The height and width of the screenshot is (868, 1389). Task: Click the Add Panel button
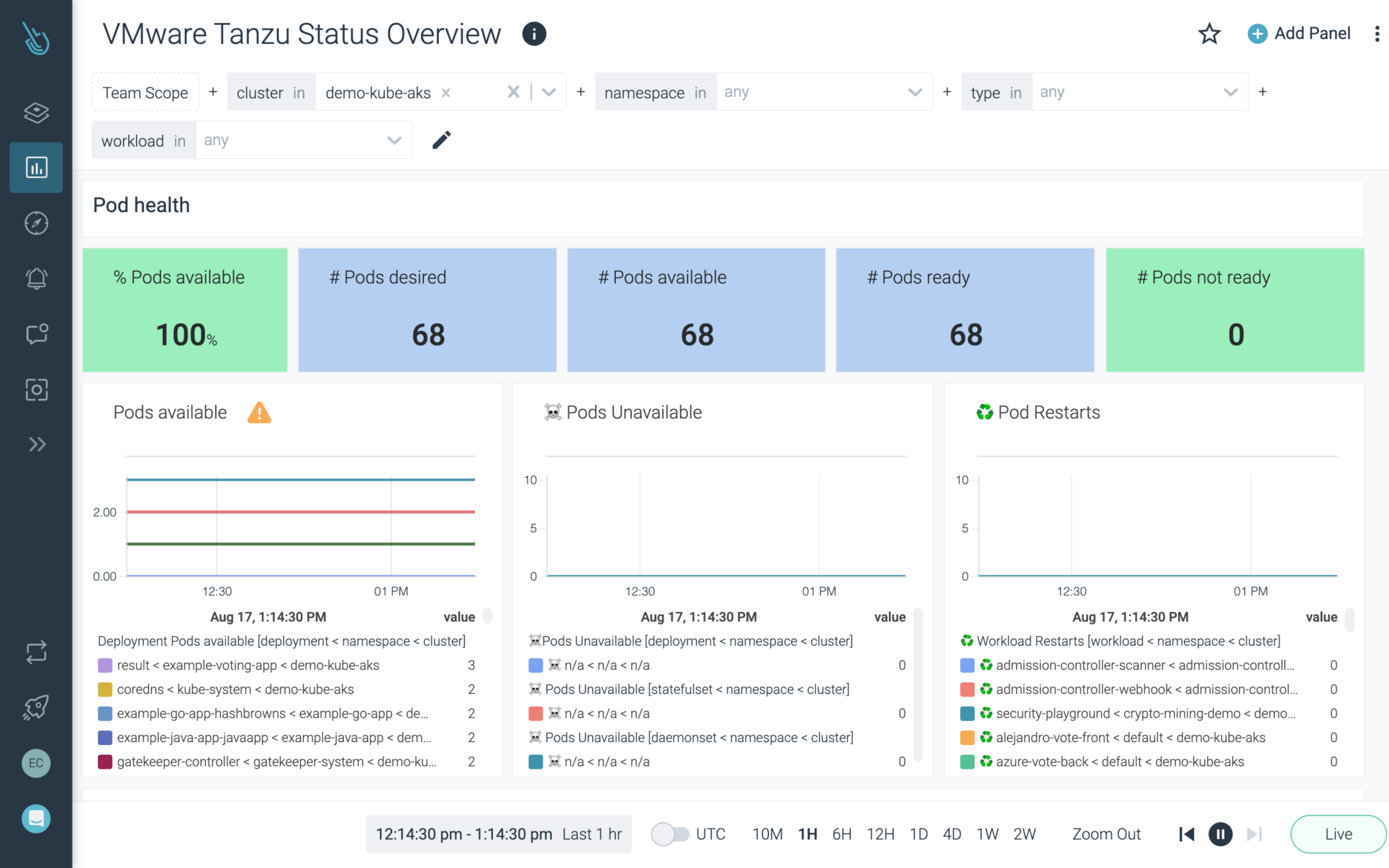(x=1299, y=33)
